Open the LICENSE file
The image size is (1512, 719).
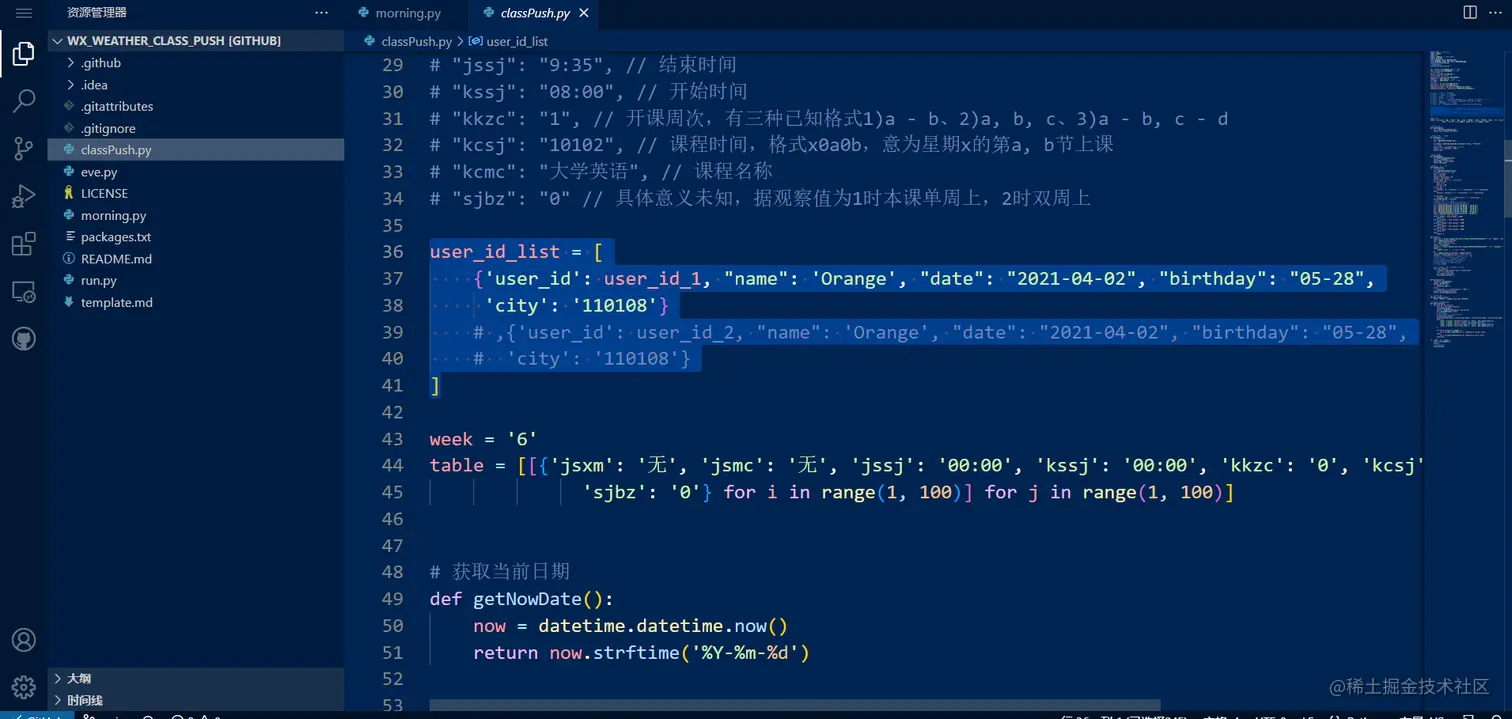pyautogui.click(x=195, y=193)
